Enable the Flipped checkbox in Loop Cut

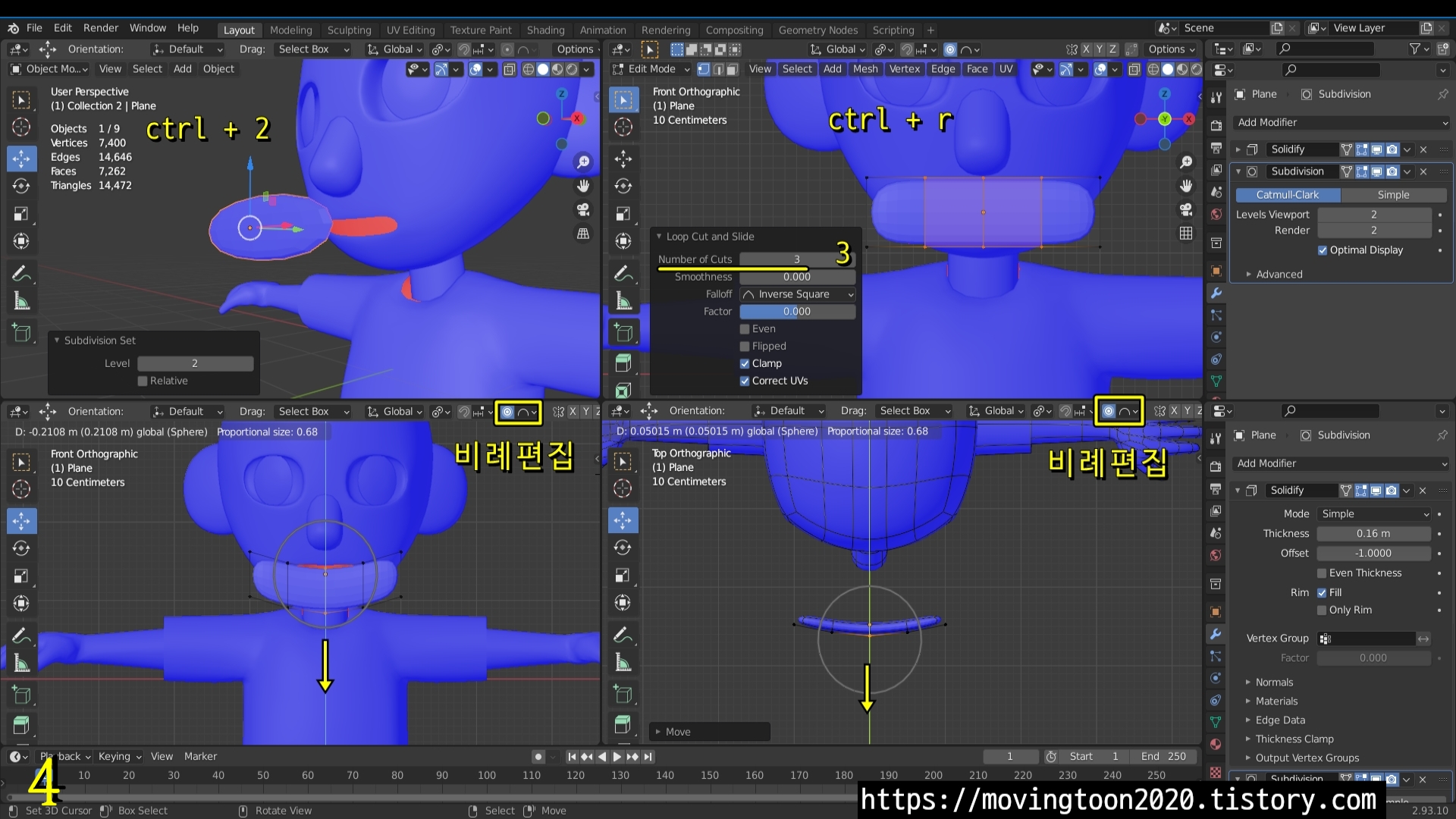click(x=745, y=347)
